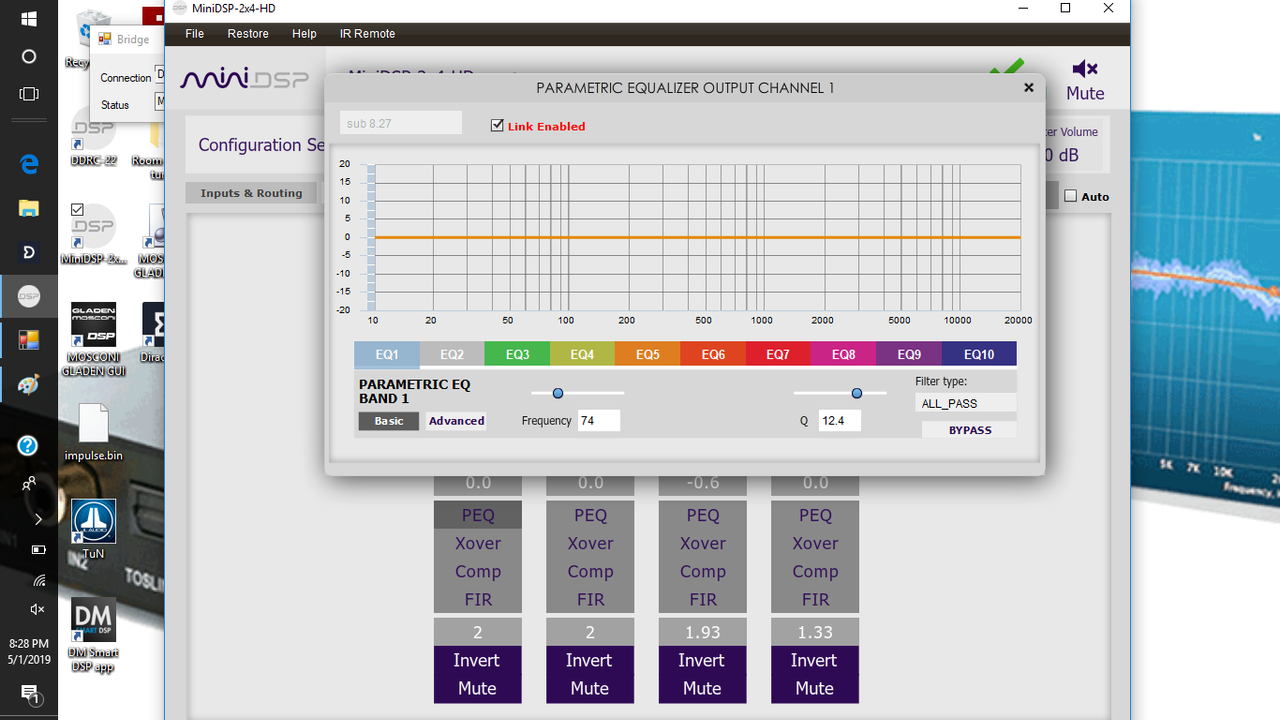Select the EQ4 band tab
This screenshot has width=1280, height=720.
[582, 354]
